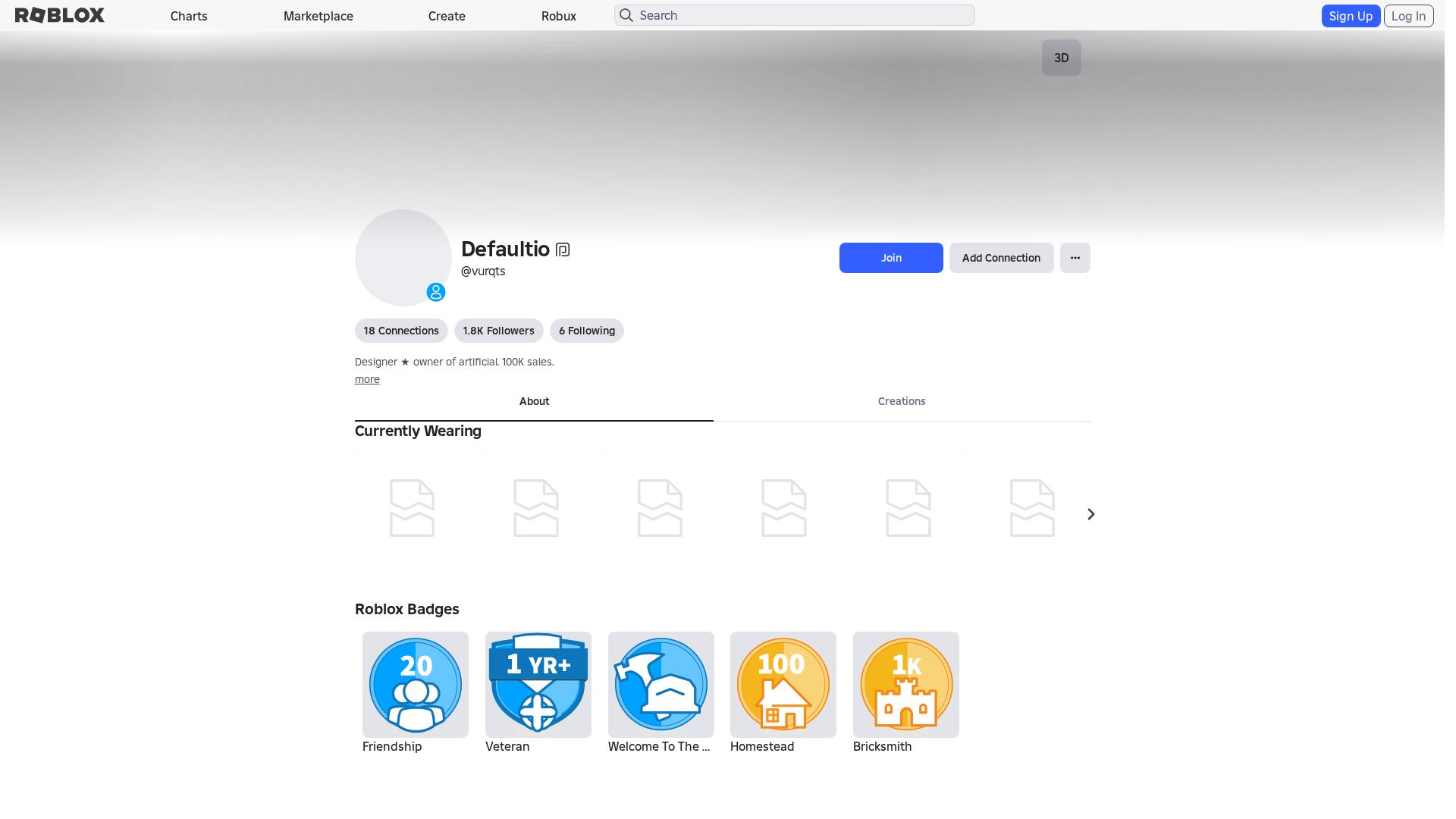
Task: Click the fourth Currently Wearing item thumbnail
Action: coord(784,508)
